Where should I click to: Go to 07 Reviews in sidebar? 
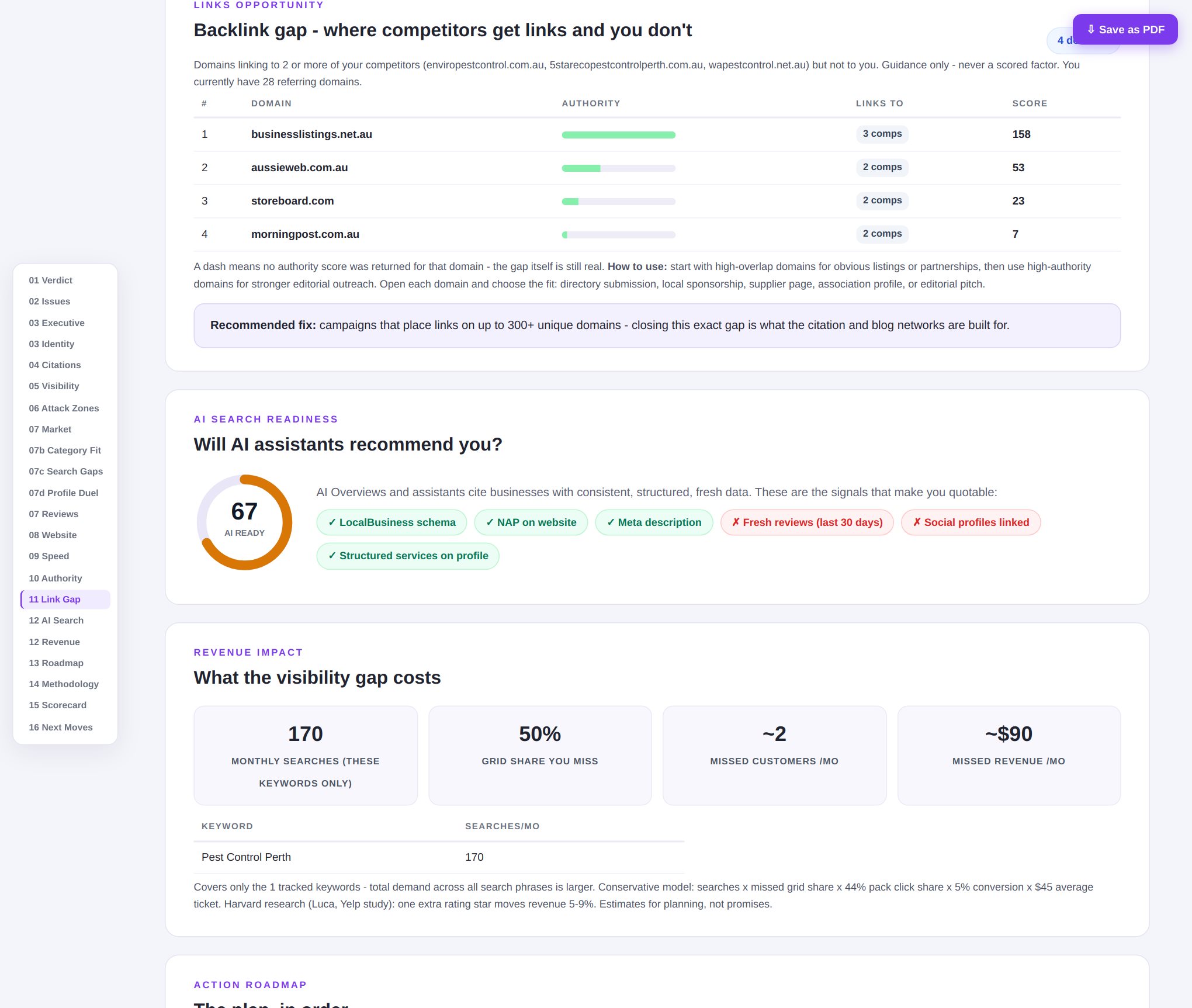click(x=54, y=514)
